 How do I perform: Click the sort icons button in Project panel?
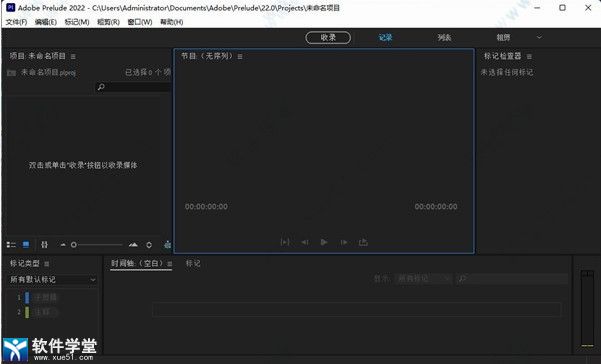(x=44, y=244)
